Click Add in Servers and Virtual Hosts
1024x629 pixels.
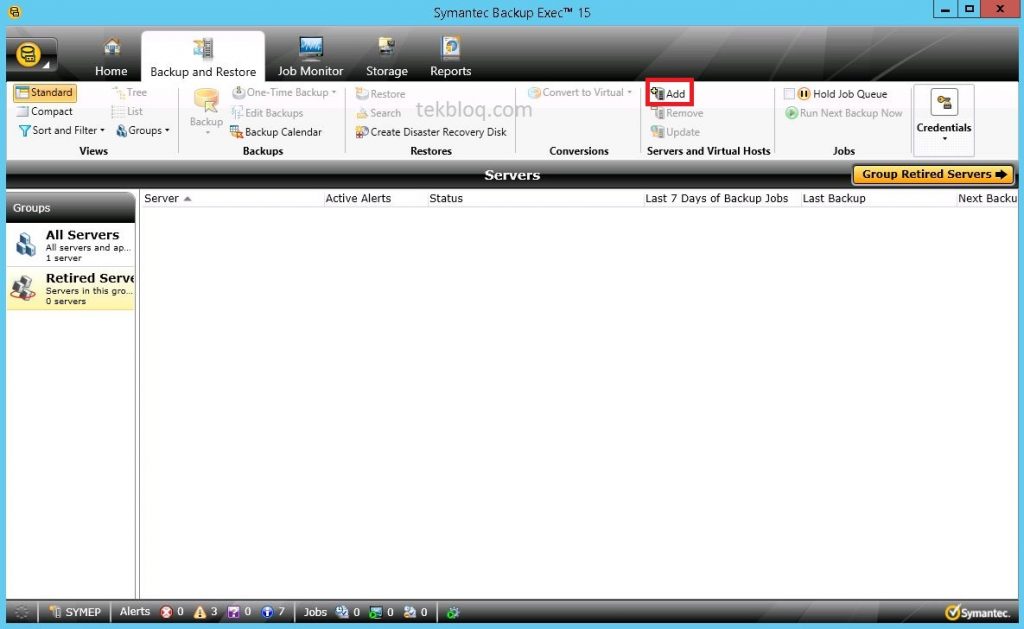coord(669,93)
